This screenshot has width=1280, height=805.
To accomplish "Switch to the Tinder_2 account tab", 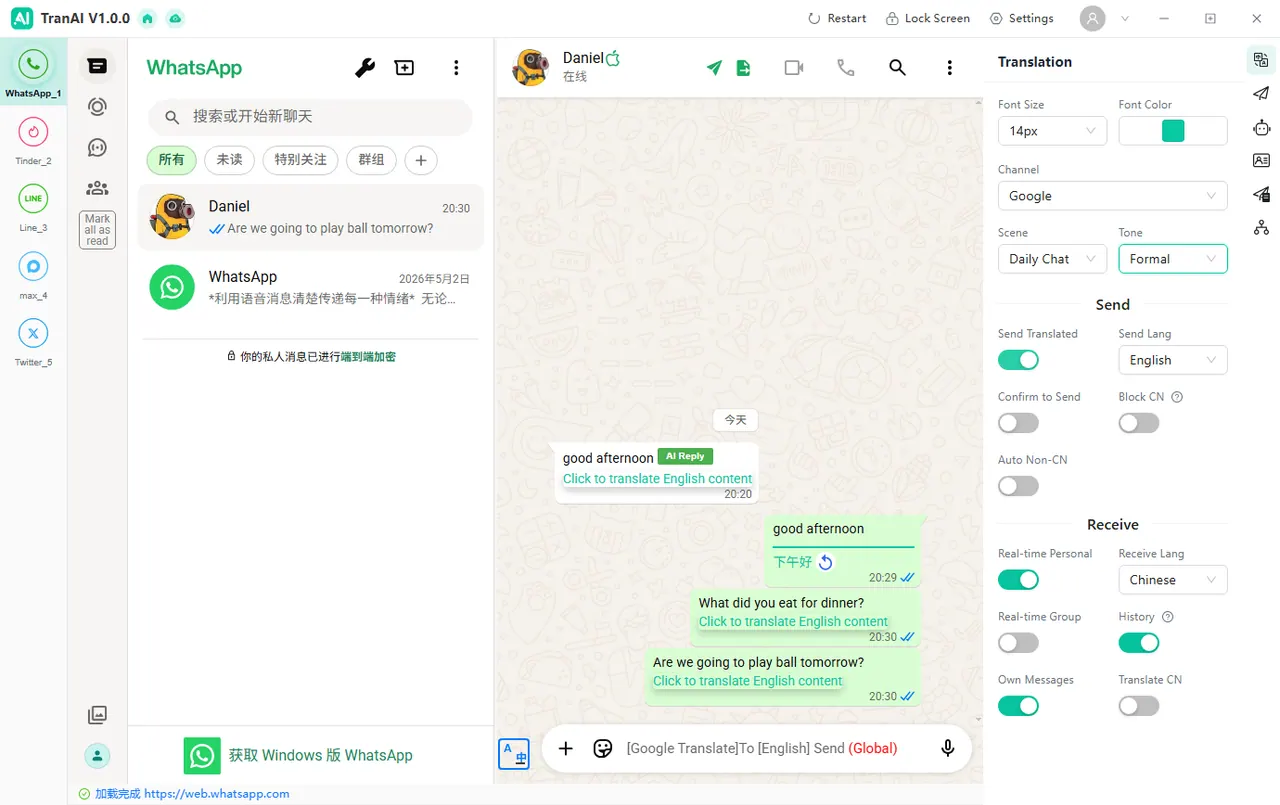I will point(33,139).
